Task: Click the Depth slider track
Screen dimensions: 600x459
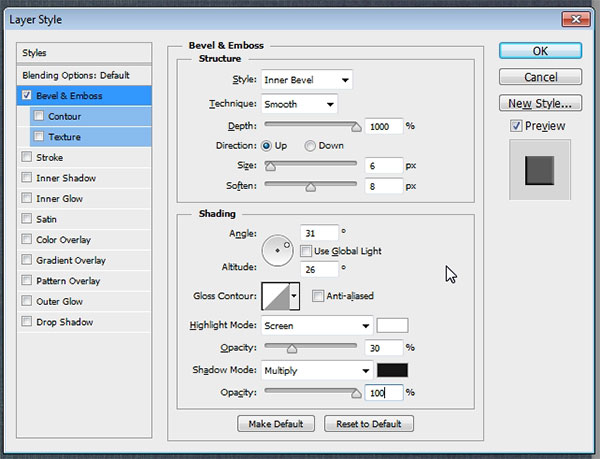Action: 310,126
